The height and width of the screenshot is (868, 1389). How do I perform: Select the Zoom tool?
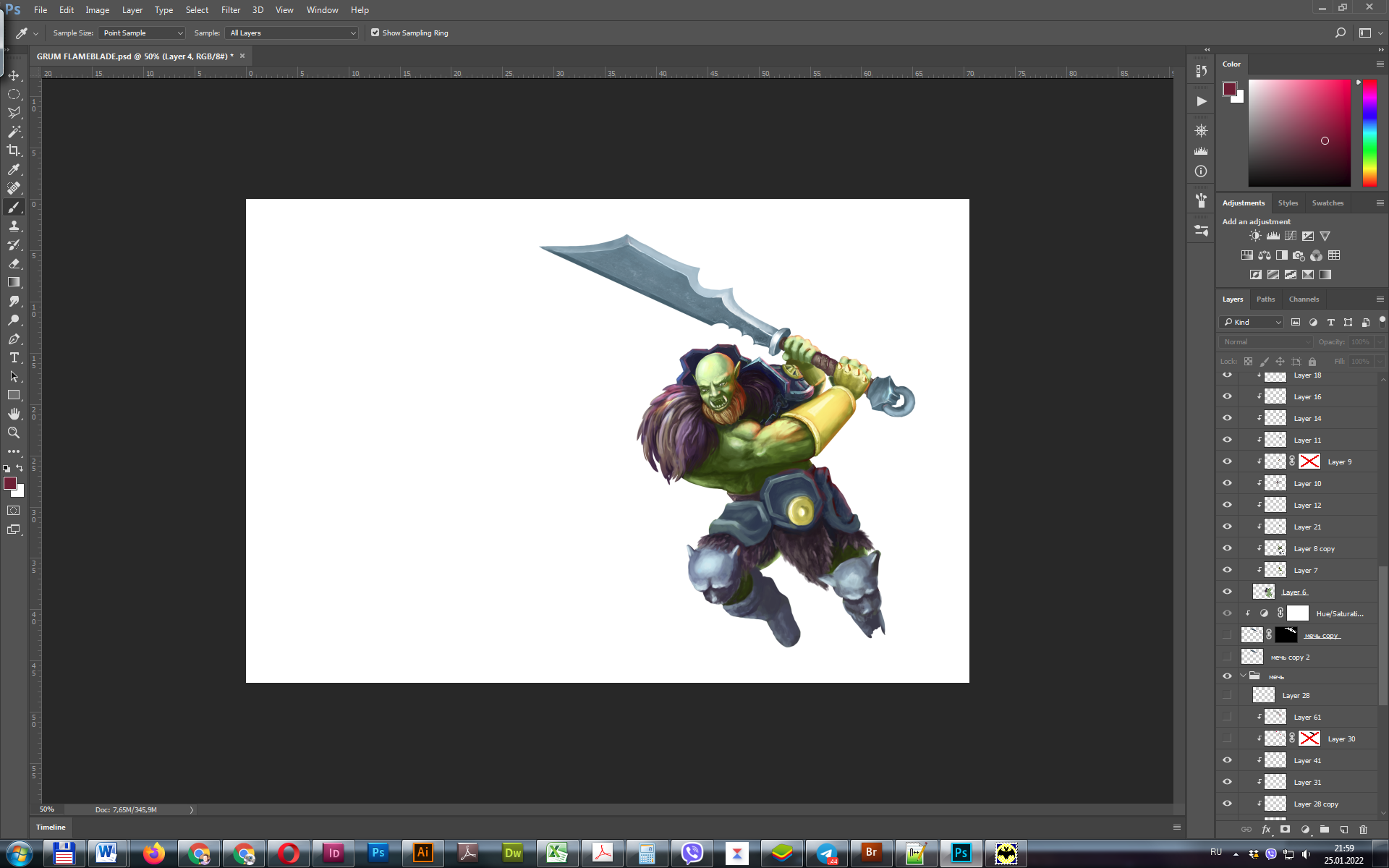(x=14, y=433)
